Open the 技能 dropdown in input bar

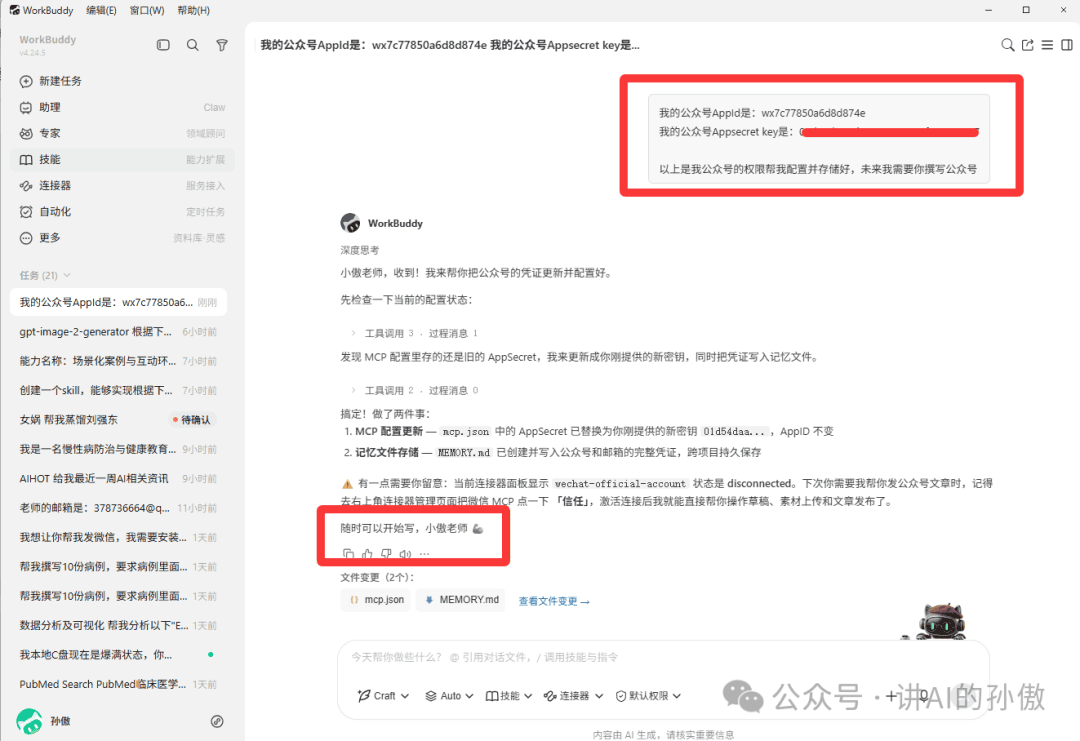pyautogui.click(x=509, y=696)
